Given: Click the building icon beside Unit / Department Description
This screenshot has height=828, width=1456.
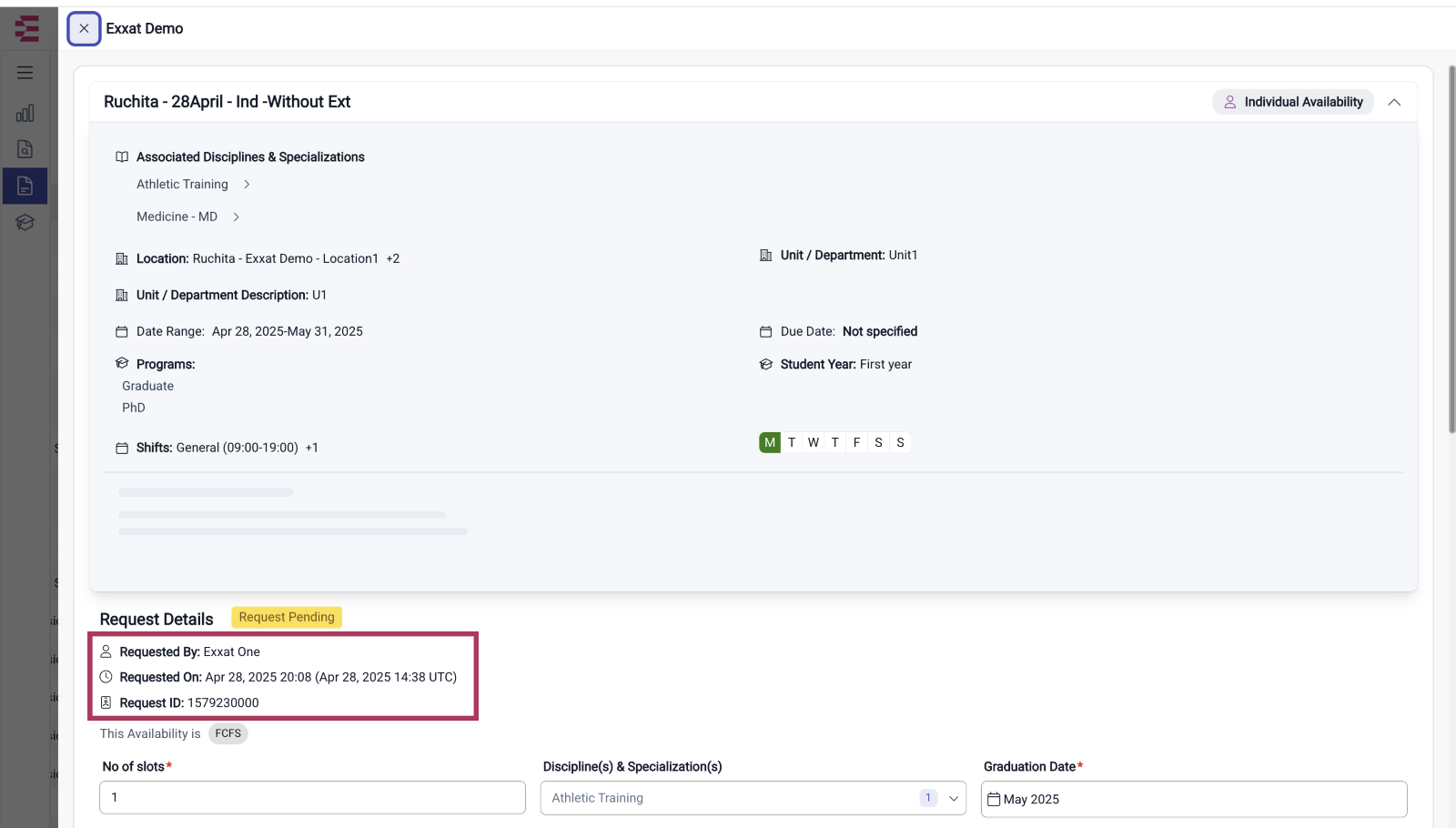Looking at the screenshot, I should tap(122, 296).
